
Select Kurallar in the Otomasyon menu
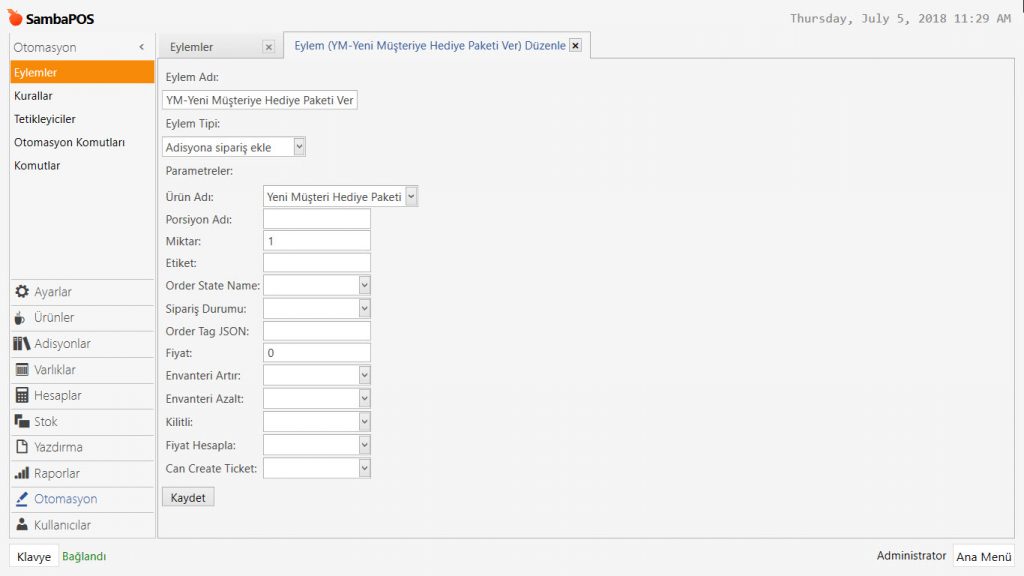[x=34, y=96]
